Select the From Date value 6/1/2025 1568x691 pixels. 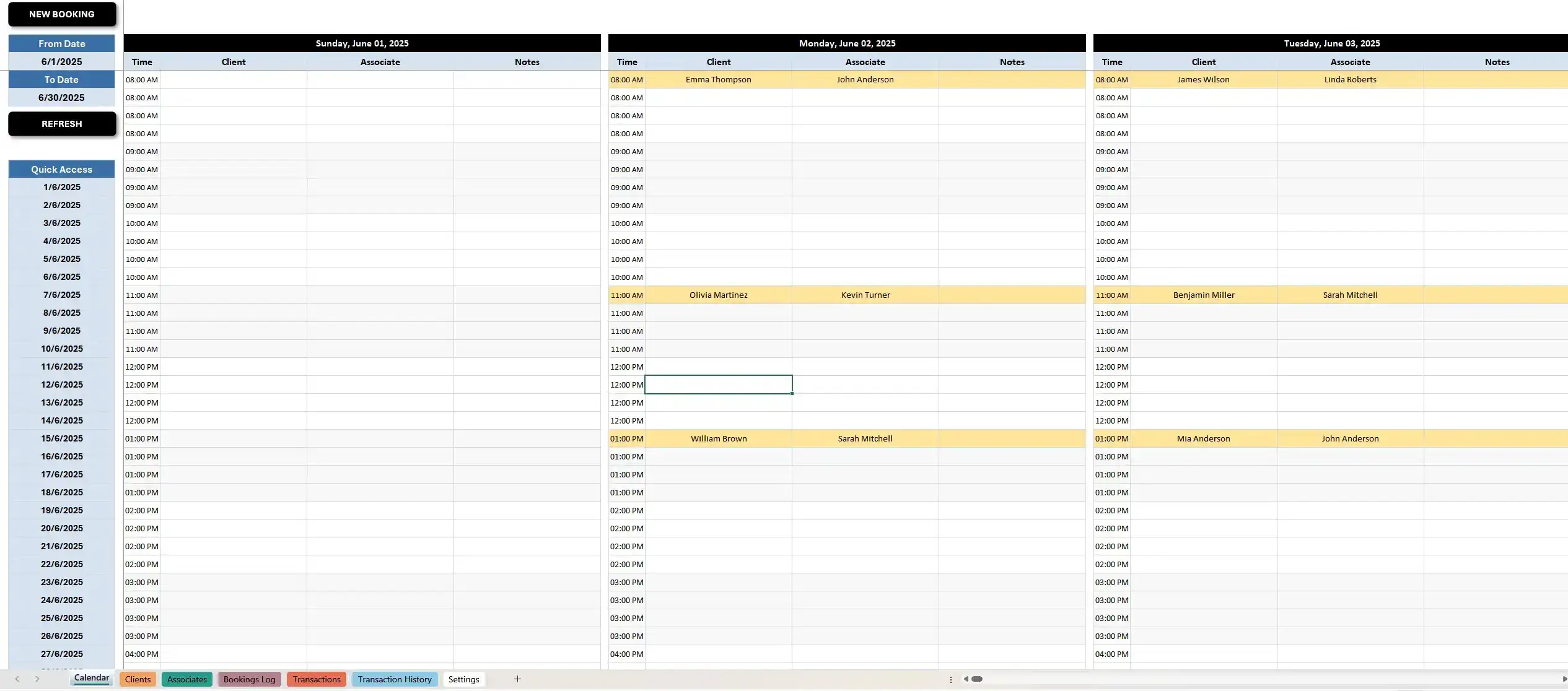pos(62,61)
